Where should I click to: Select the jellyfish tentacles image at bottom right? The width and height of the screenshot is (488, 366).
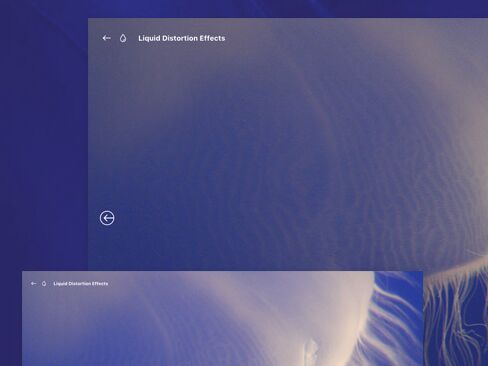(456, 317)
